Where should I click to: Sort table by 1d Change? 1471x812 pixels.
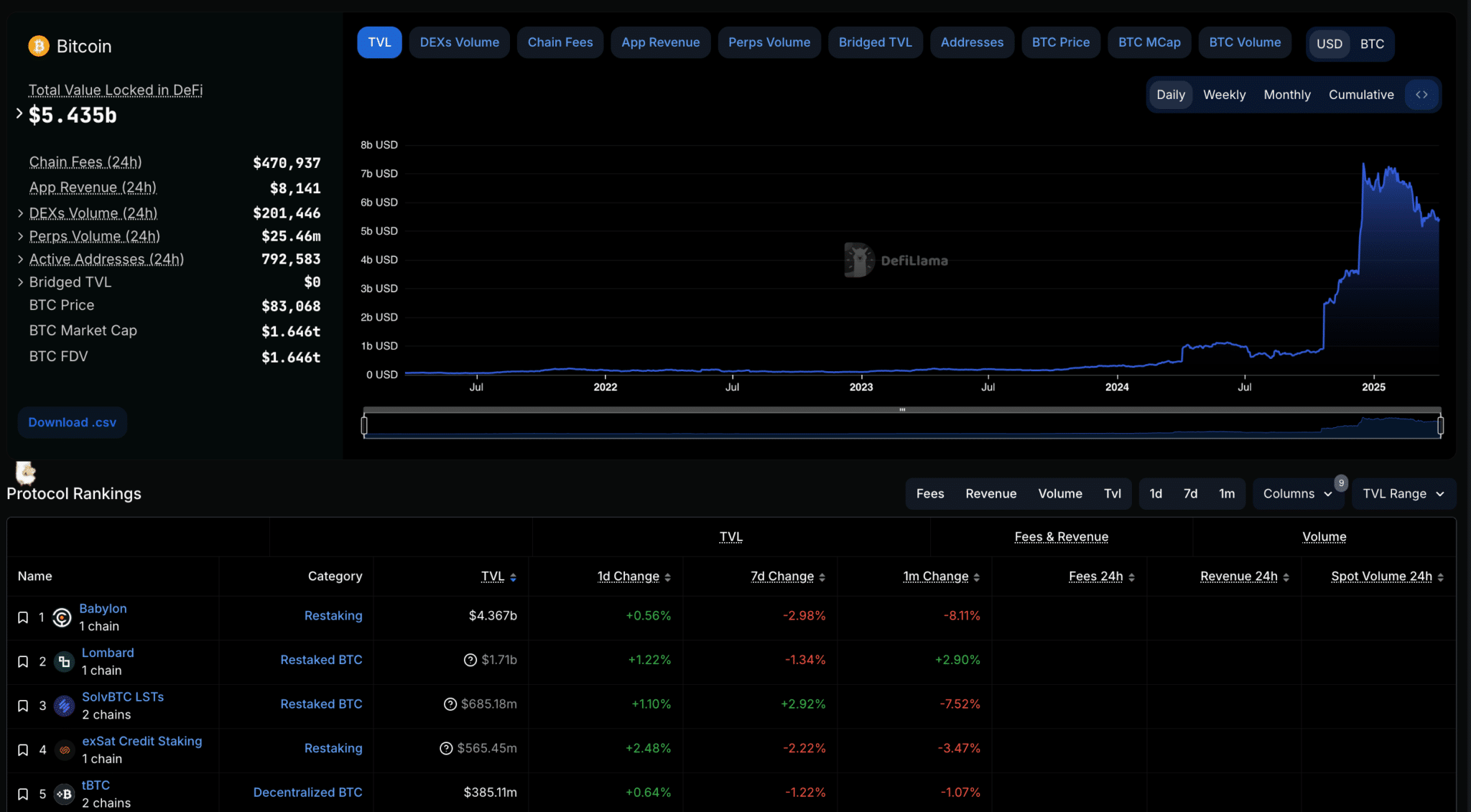click(x=667, y=577)
